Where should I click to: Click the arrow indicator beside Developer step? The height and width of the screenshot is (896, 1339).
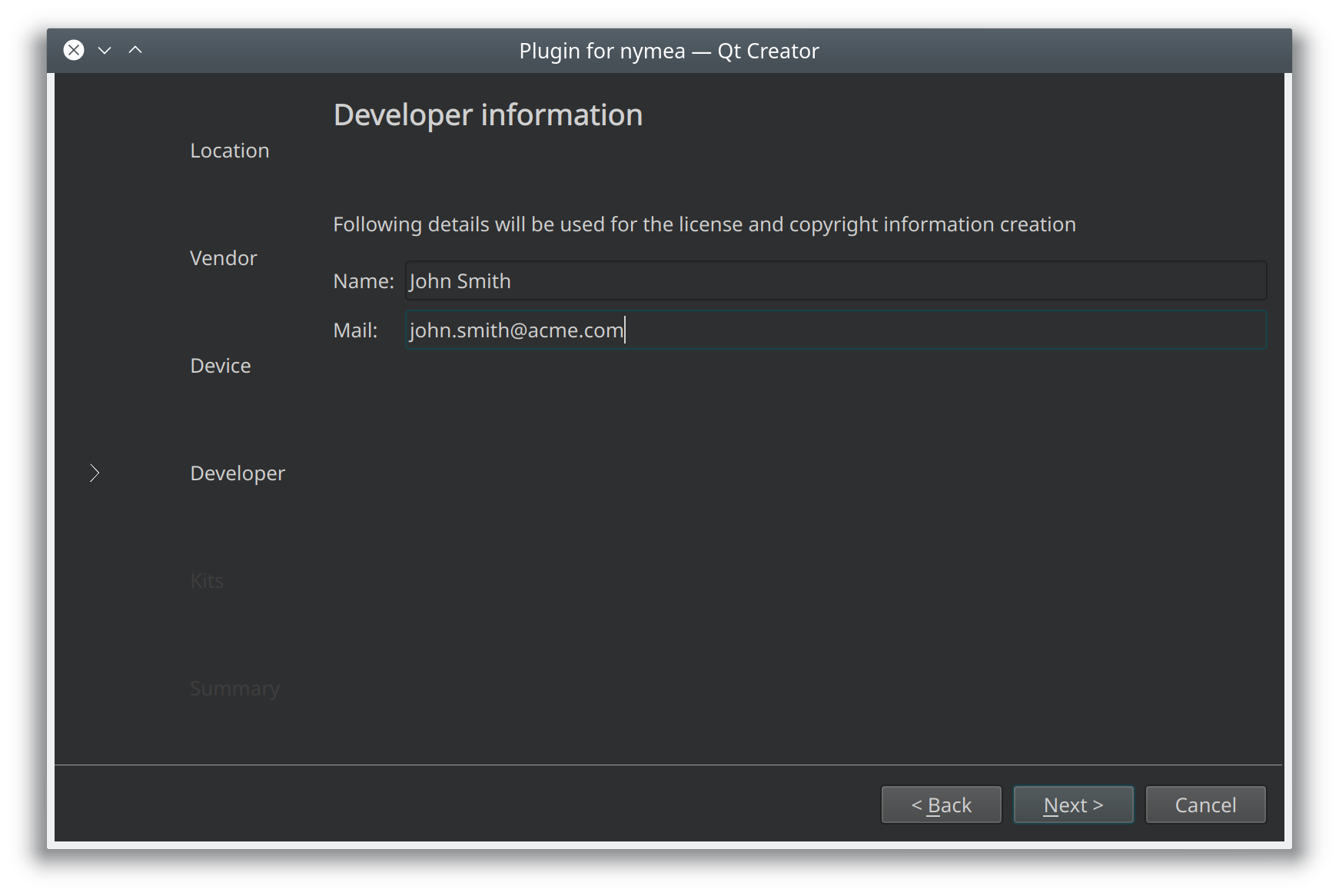pyautogui.click(x=95, y=473)
